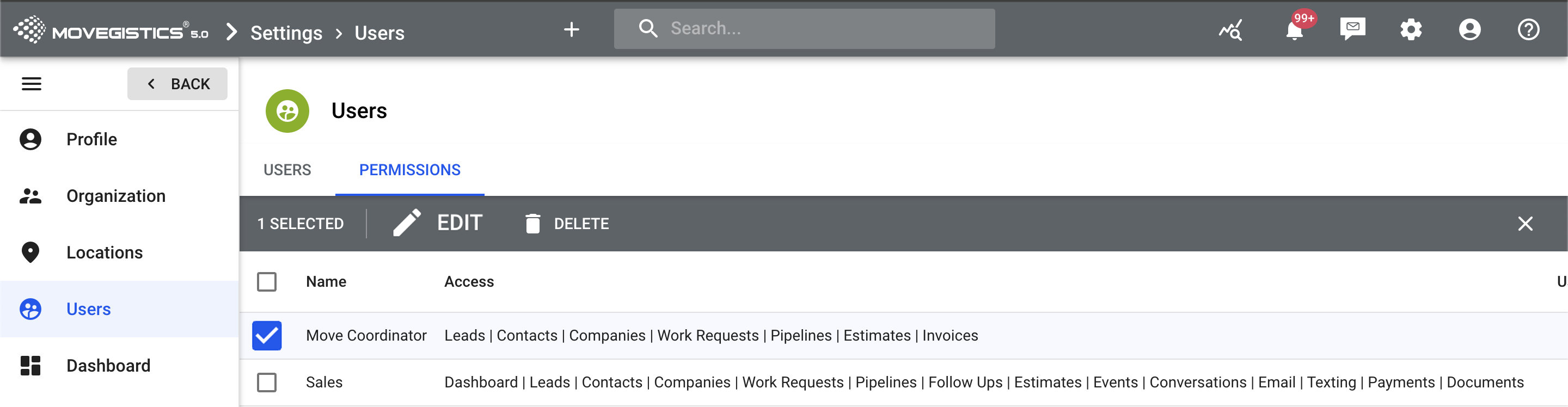Switch to the Users tab
Screen dimensions: 1568x407
(287, 170)
